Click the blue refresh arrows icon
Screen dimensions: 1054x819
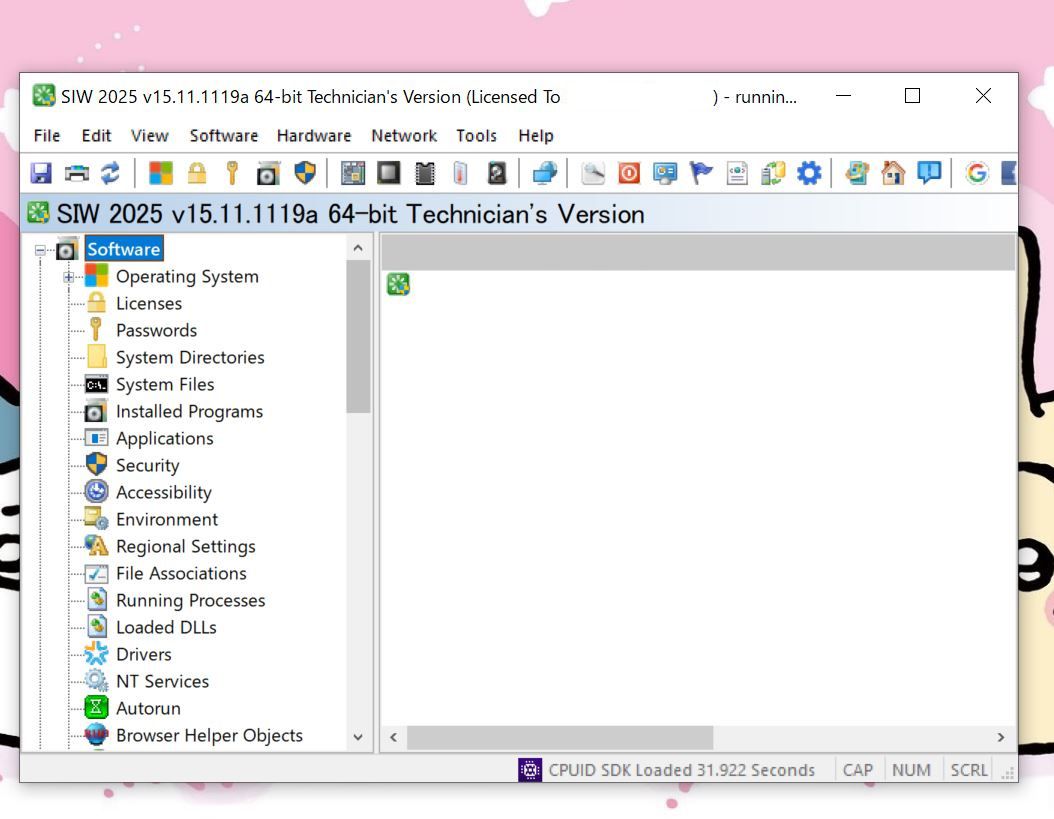point(110,173)
